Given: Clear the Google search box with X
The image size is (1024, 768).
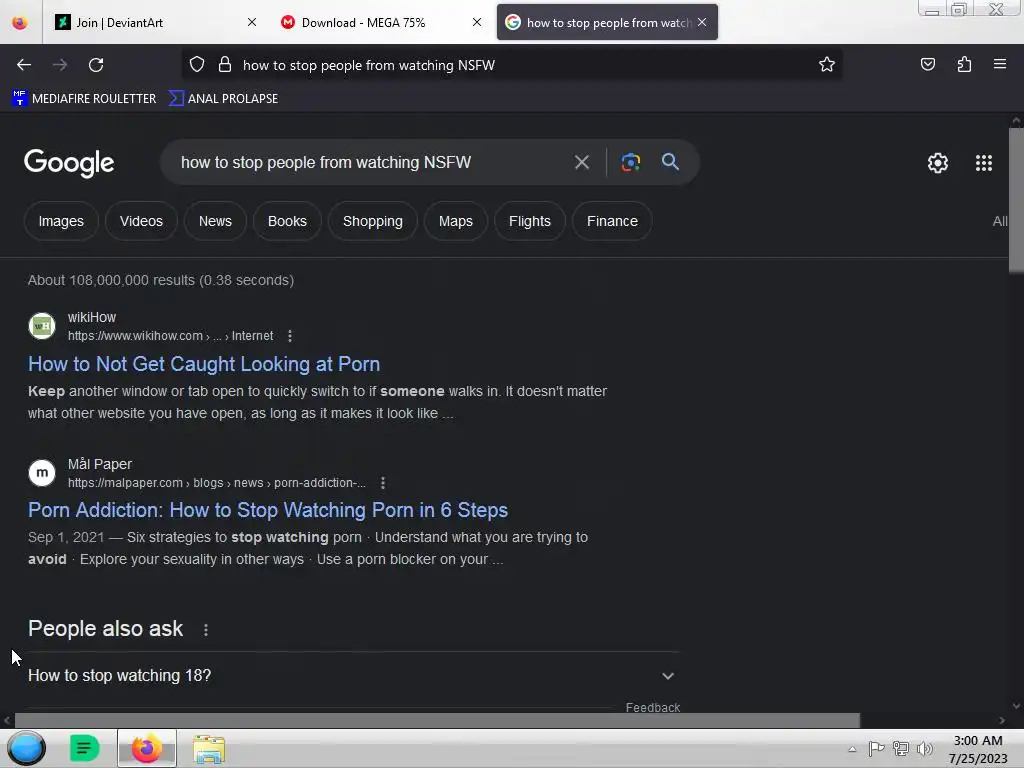Looking at the screenshot, I should pyautogui.click(x=581, y=162).
